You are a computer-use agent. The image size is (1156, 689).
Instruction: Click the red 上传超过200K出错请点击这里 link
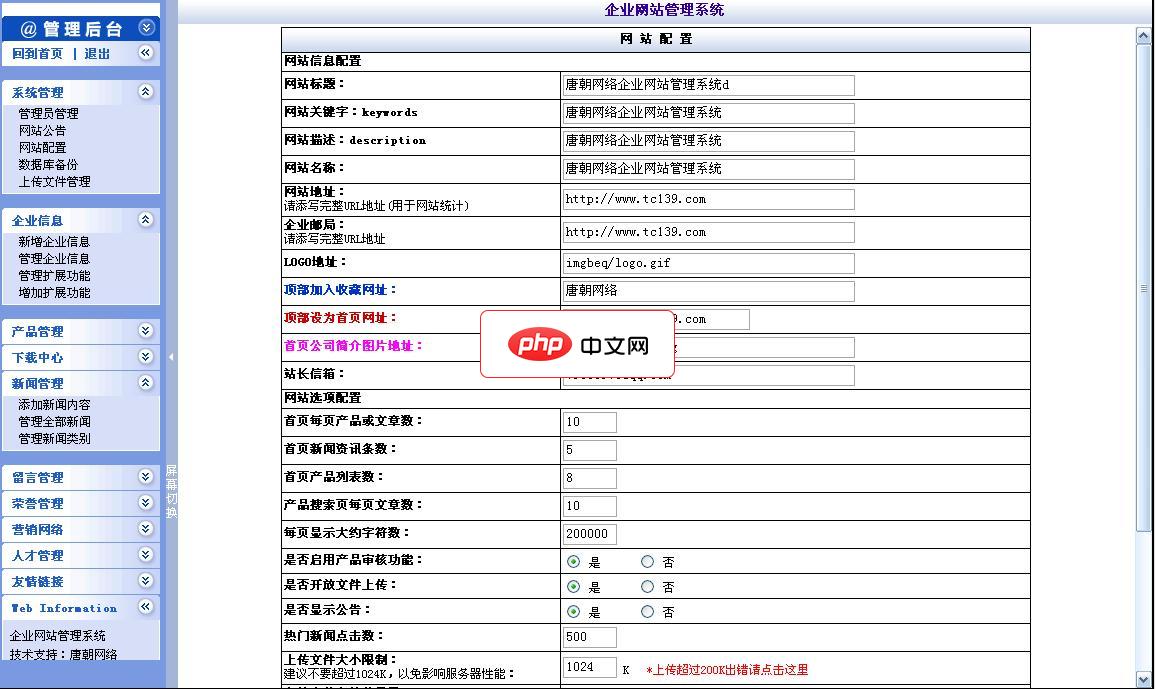pyautogui.click(x=727, y=670)
